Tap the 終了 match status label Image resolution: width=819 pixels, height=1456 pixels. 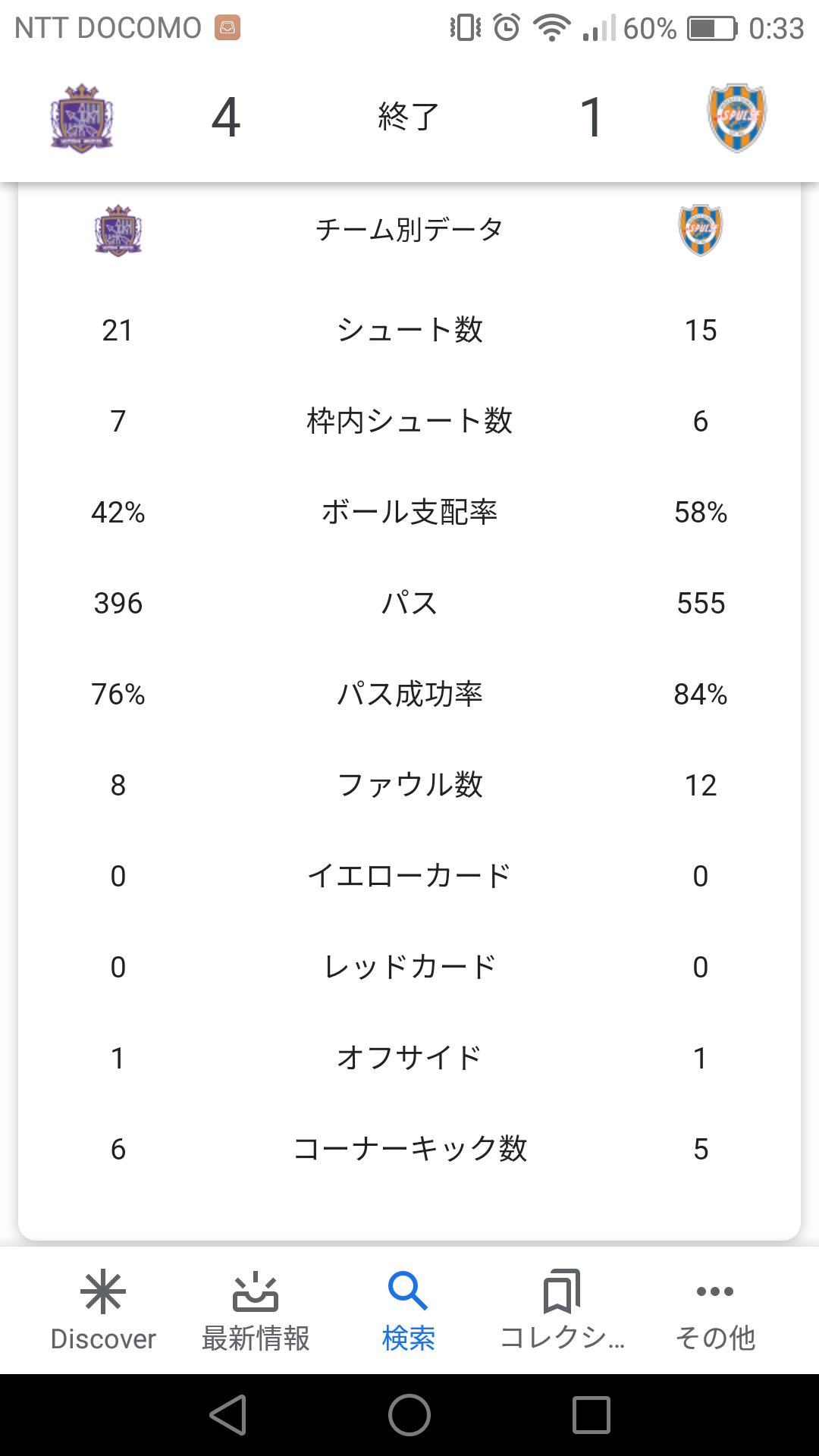point(409,118)
